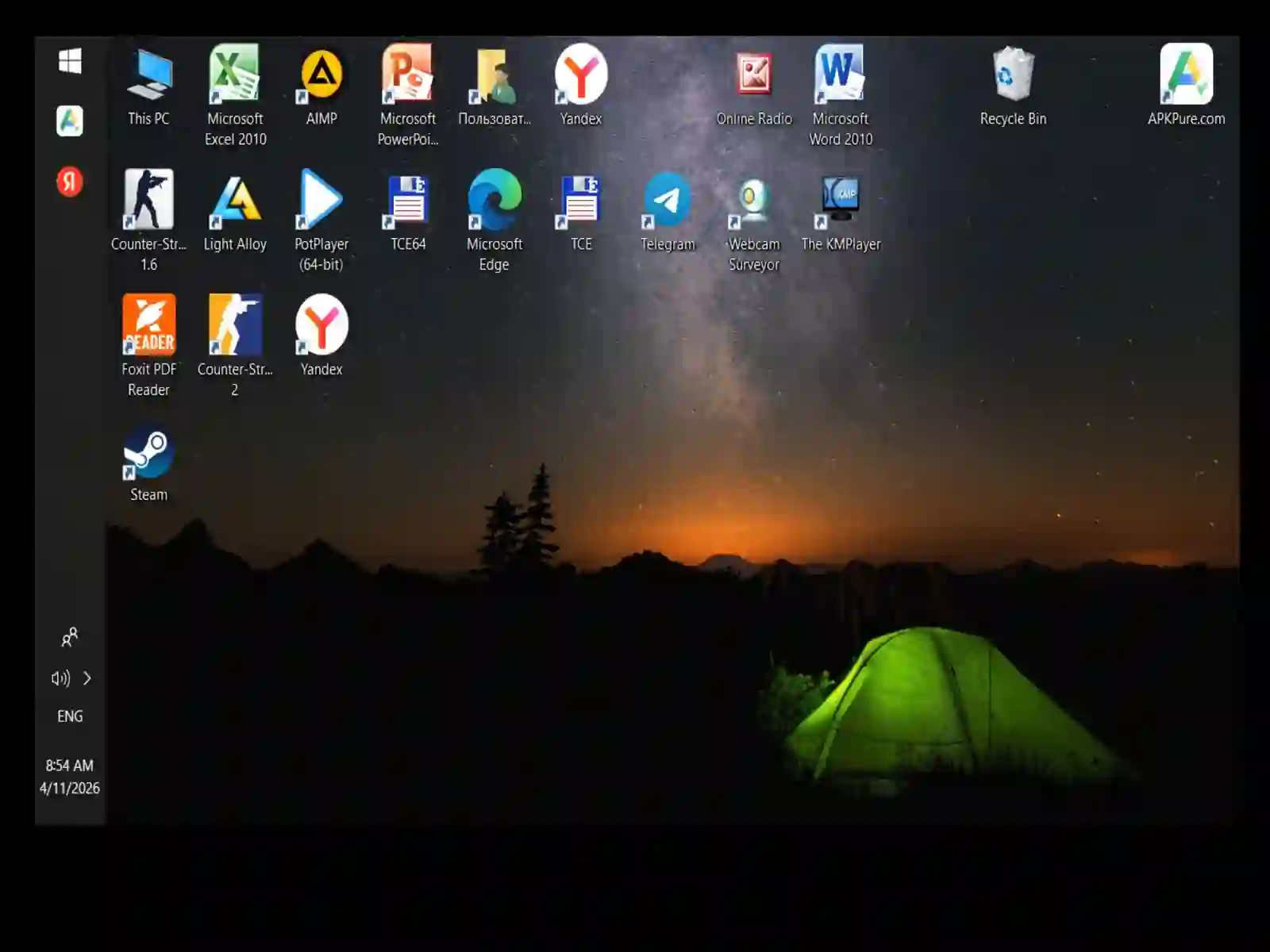Expand hidden tray icons chevron
This screenshot has width=1270, height=952.
[x=87, y=678]
